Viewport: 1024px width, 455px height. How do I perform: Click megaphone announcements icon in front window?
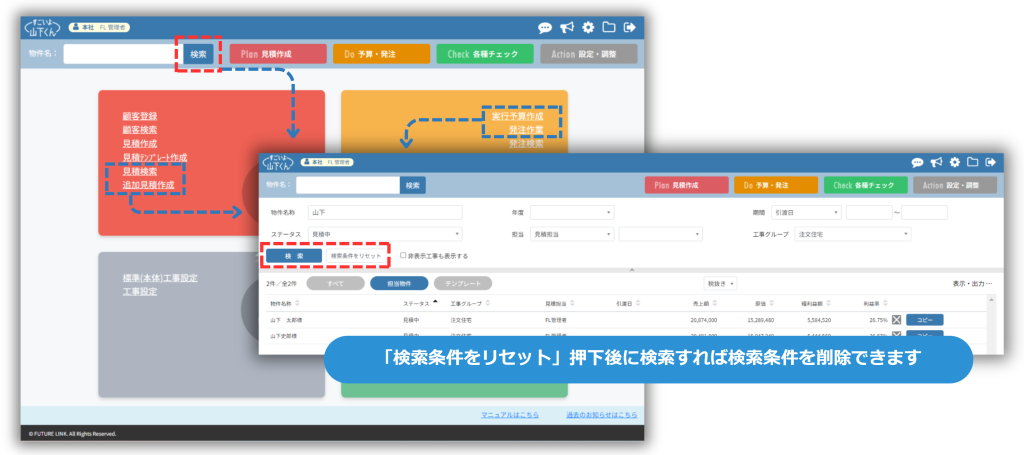[x=936, y=162]
